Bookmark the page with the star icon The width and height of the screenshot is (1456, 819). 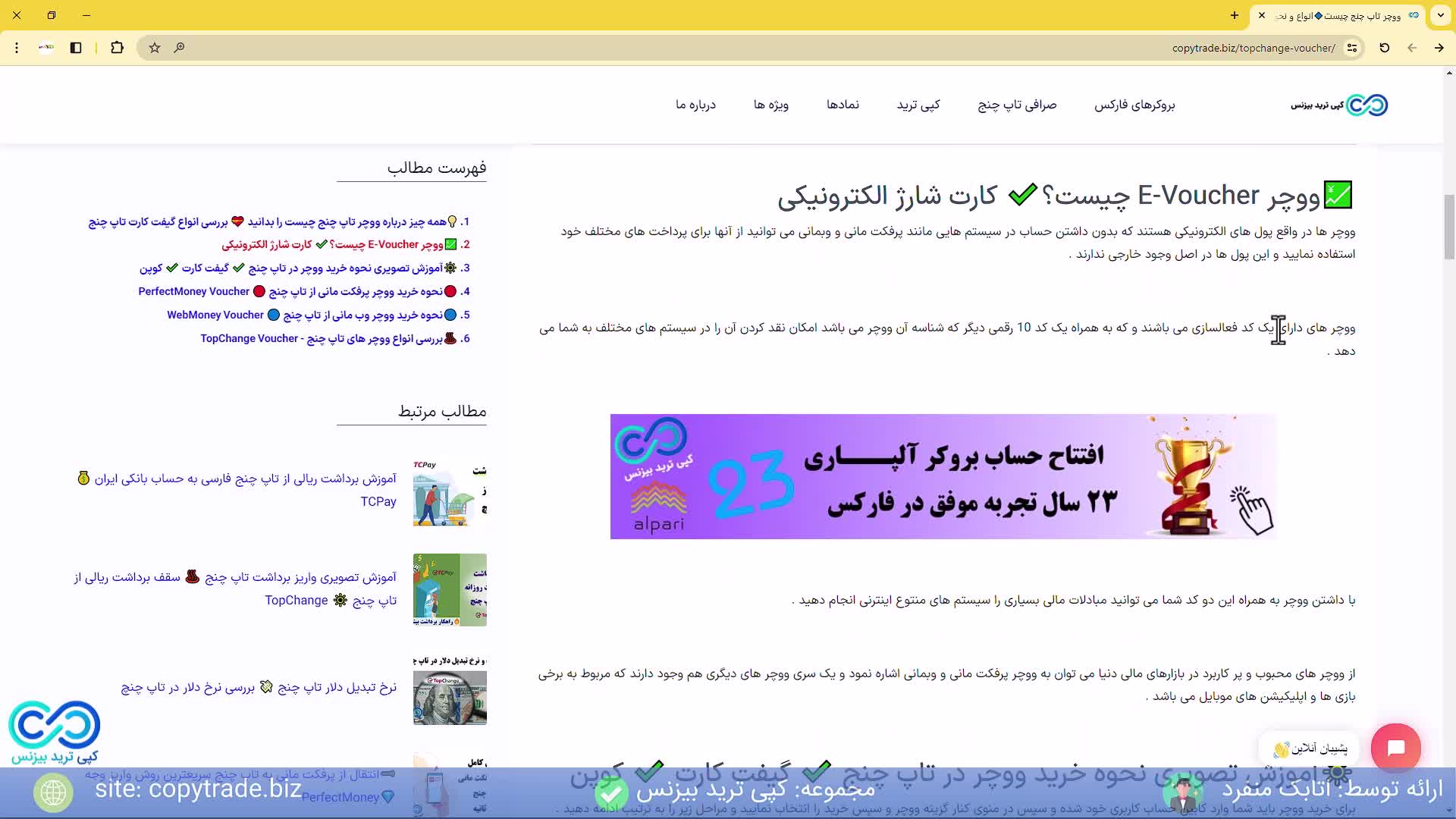pos(155,48)
